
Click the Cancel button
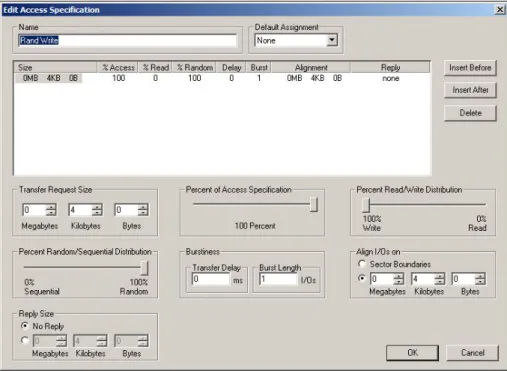pos(472,353)
